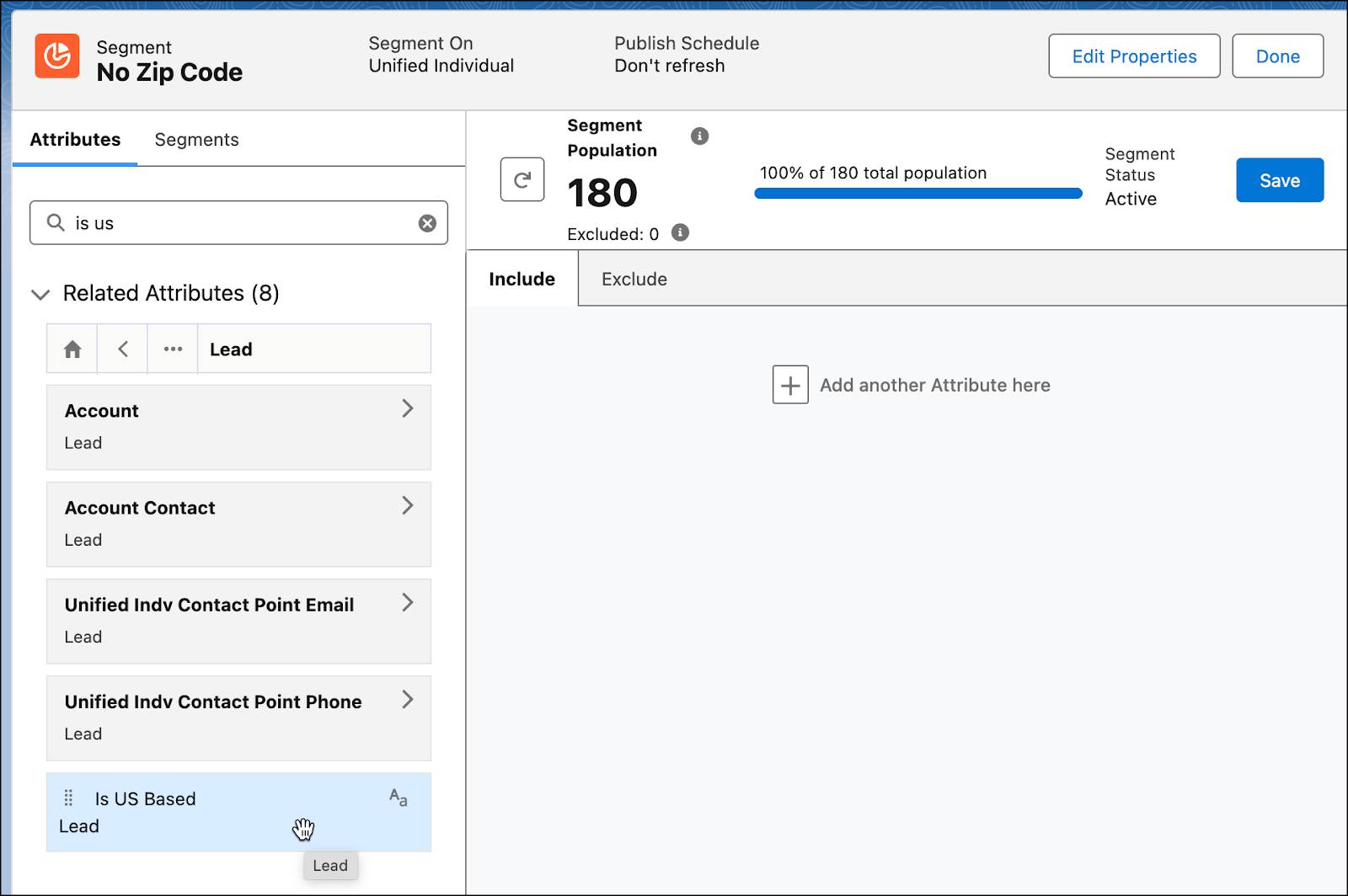
Task: Open the Segment Population info tooltip
Action: click(x=699, y=136)
